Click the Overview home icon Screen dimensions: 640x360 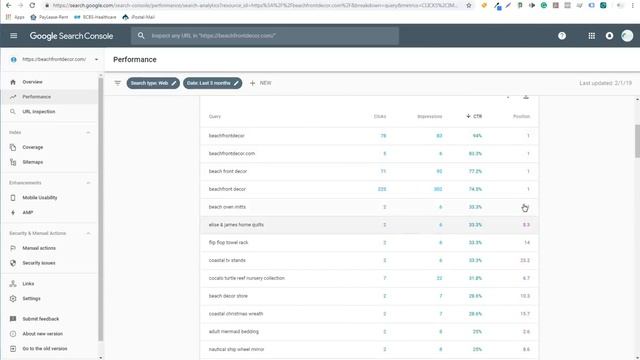[13, 82]
